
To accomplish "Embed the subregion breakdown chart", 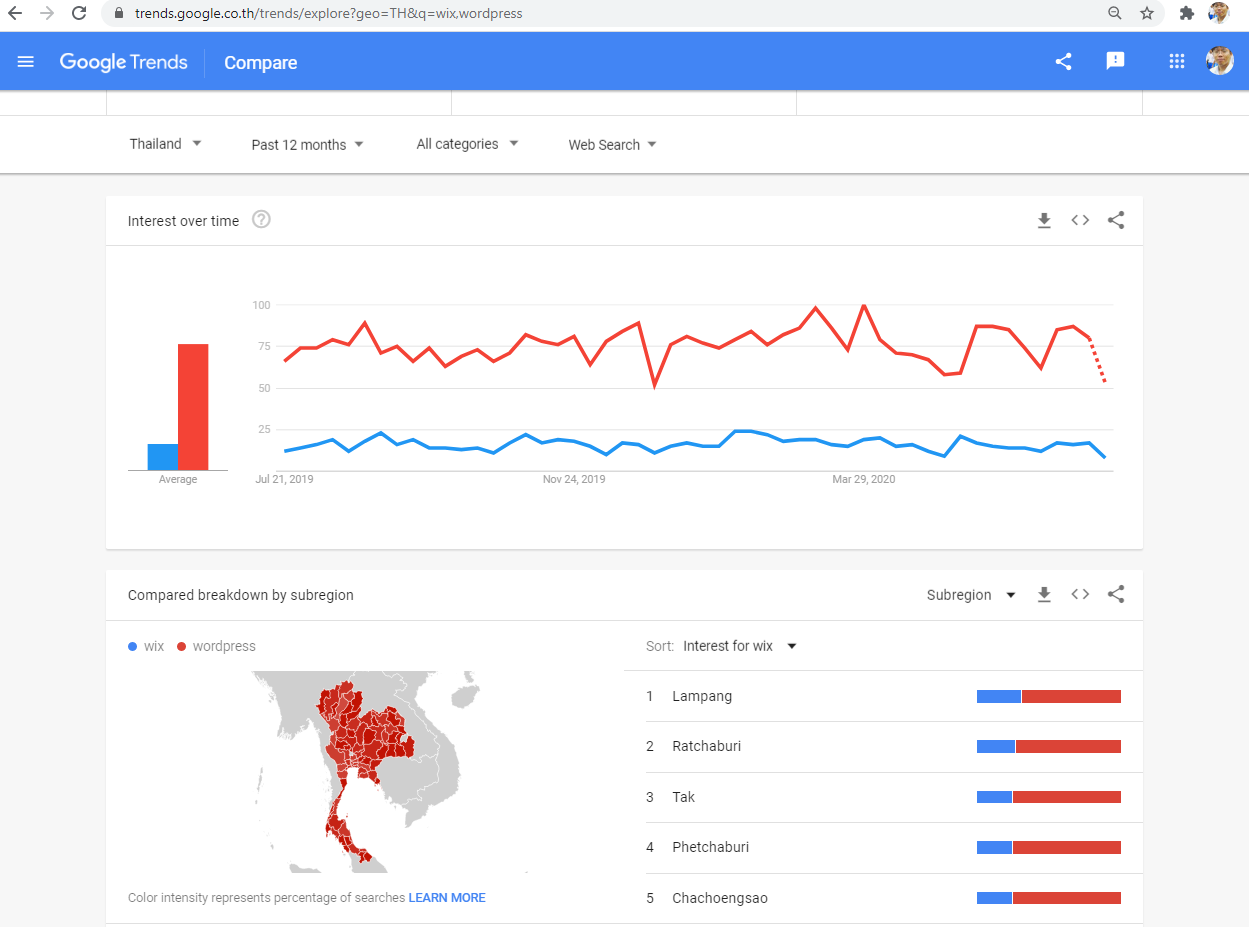I will click(1080, 595).
